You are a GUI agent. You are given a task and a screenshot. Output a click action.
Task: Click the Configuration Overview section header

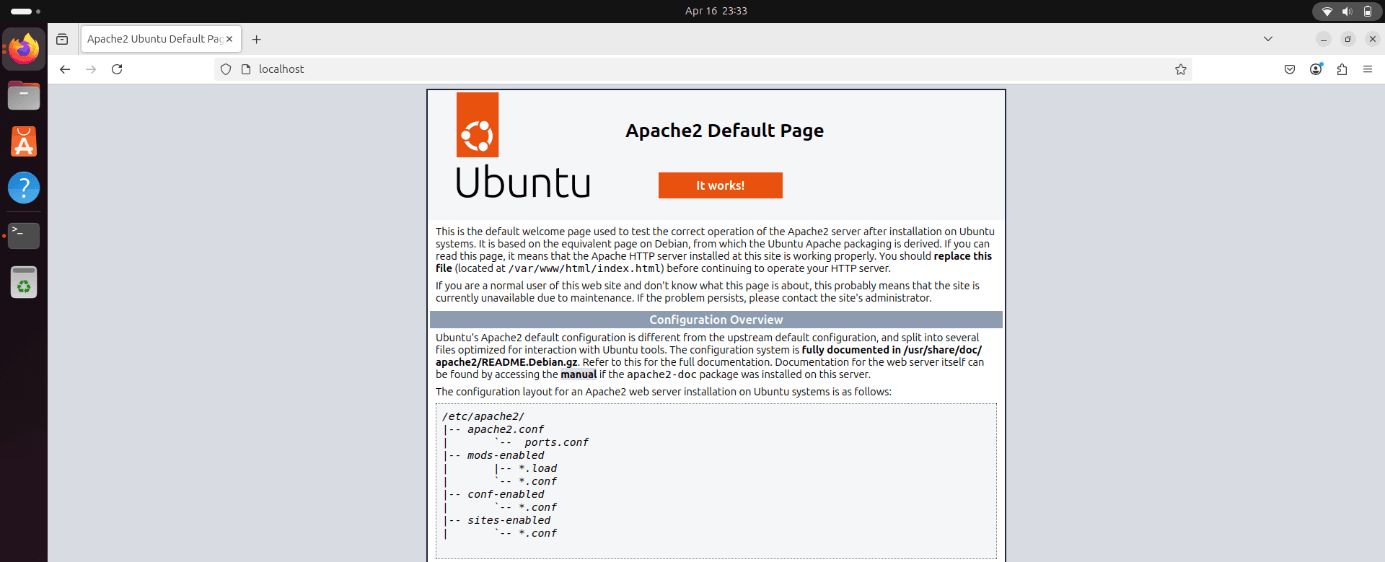[x=716, y=320]
